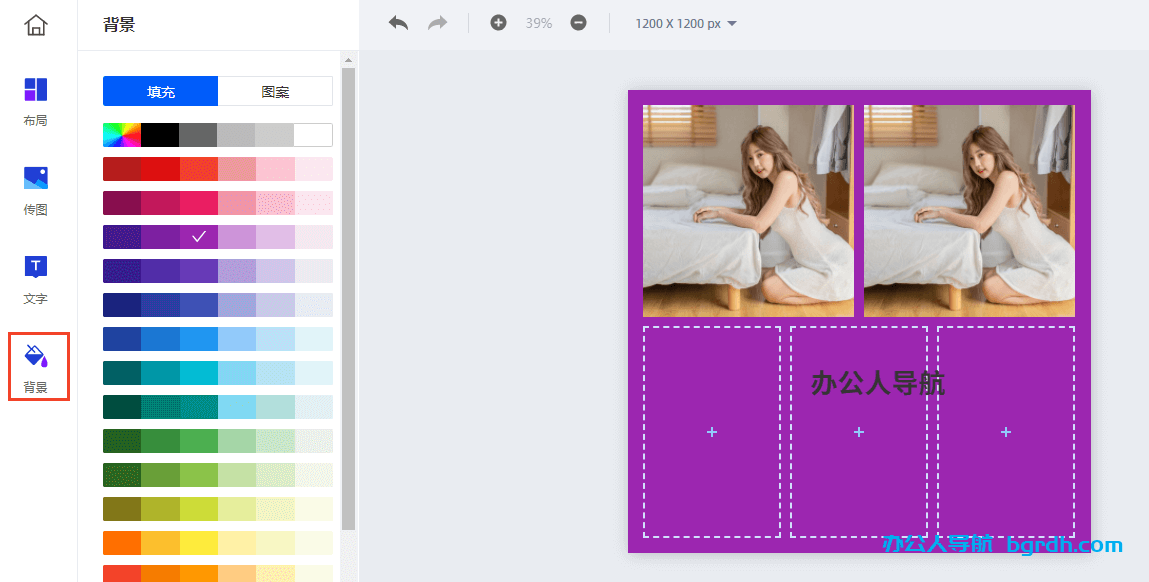Redo the previous action
This screenshot has width=1149, height=582.
[x=438, y=23]
